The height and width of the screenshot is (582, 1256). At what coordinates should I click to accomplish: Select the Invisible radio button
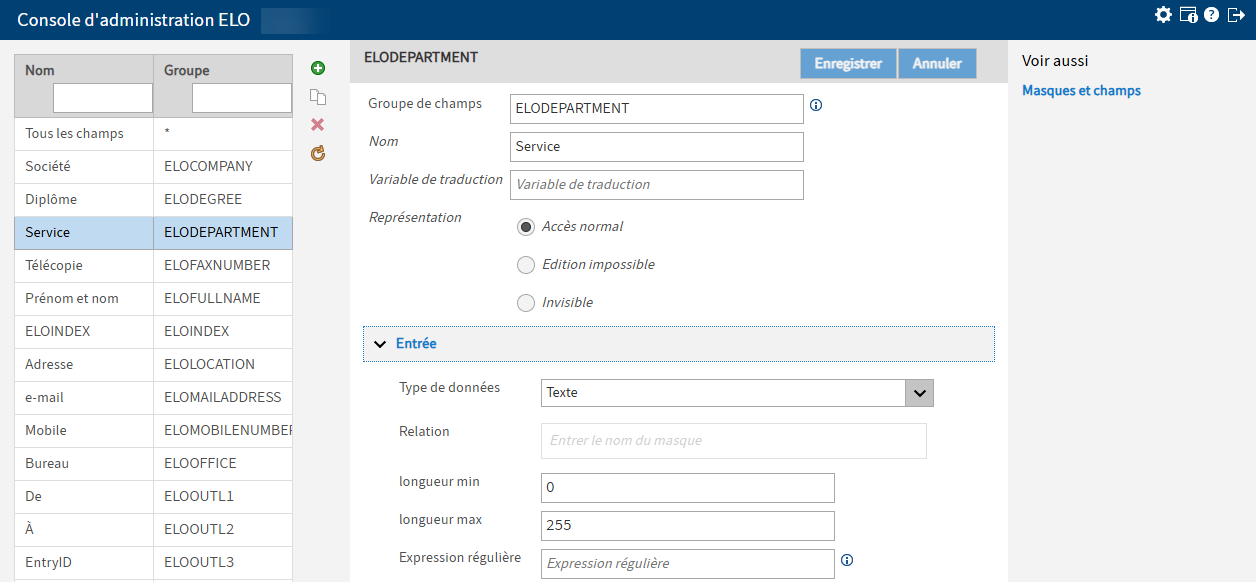(x=526, y=303)
